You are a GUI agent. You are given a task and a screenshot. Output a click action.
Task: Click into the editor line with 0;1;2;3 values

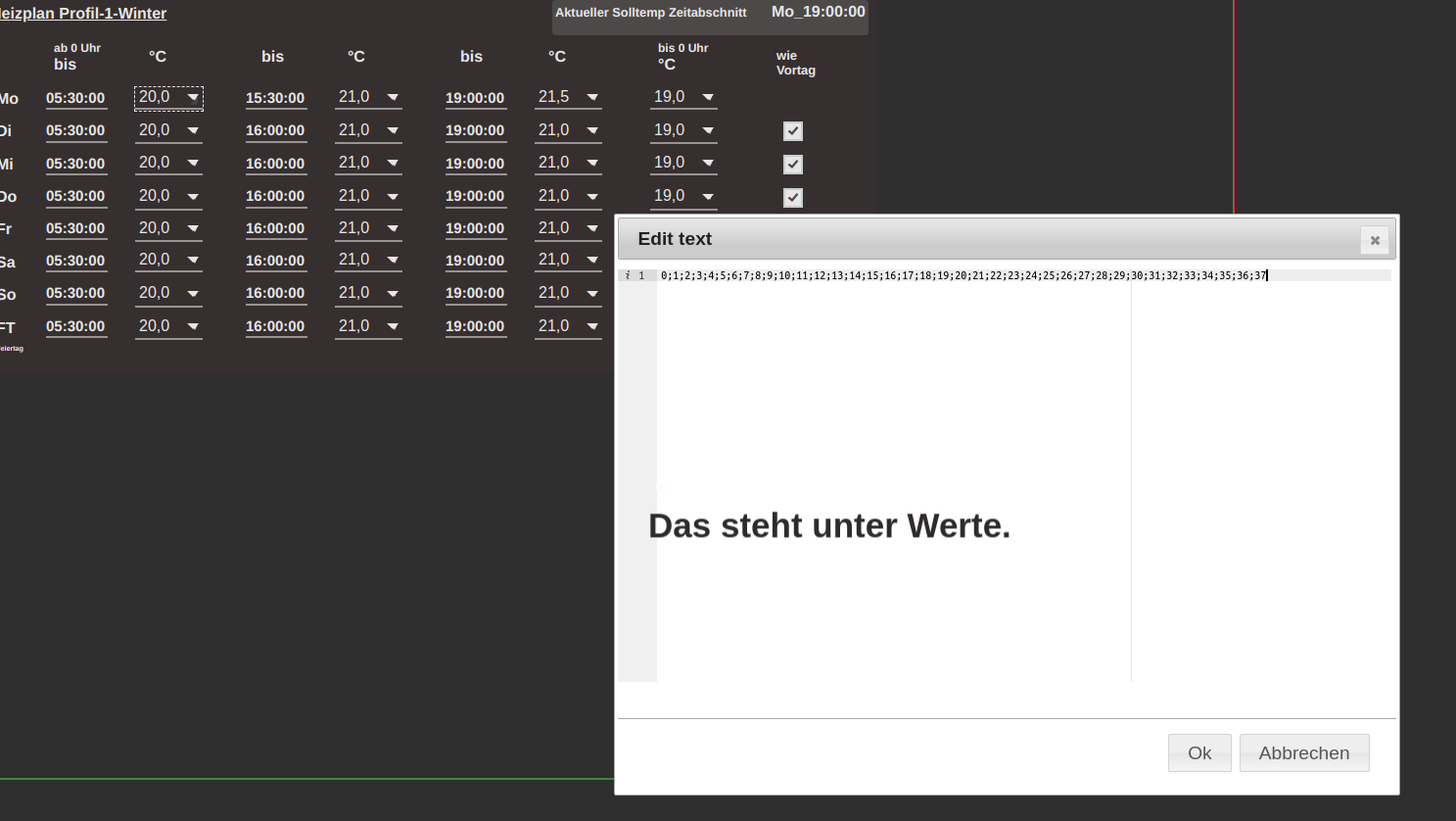(1024, 276)
